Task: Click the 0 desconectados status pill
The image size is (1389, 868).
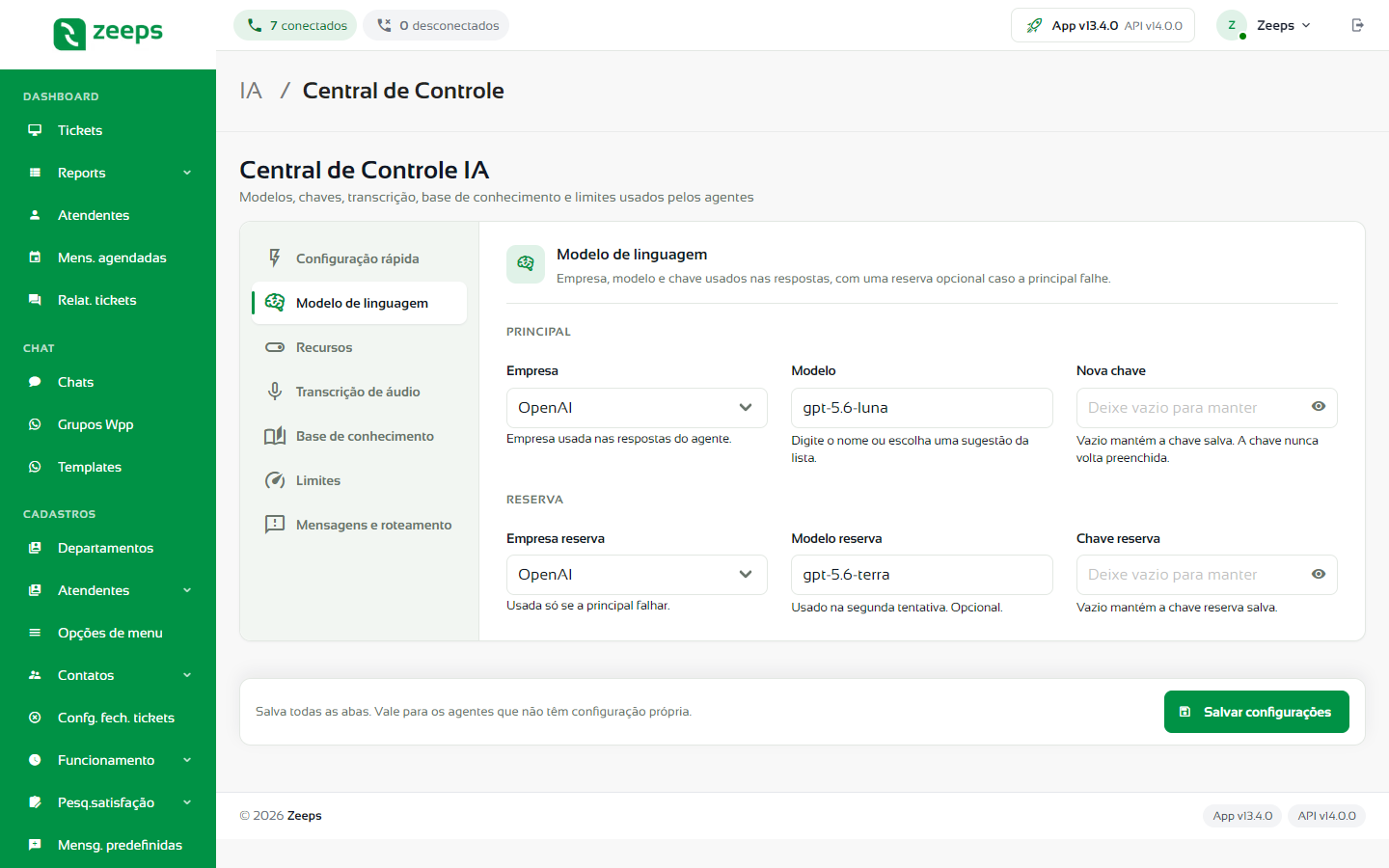Action: (436, 25)
